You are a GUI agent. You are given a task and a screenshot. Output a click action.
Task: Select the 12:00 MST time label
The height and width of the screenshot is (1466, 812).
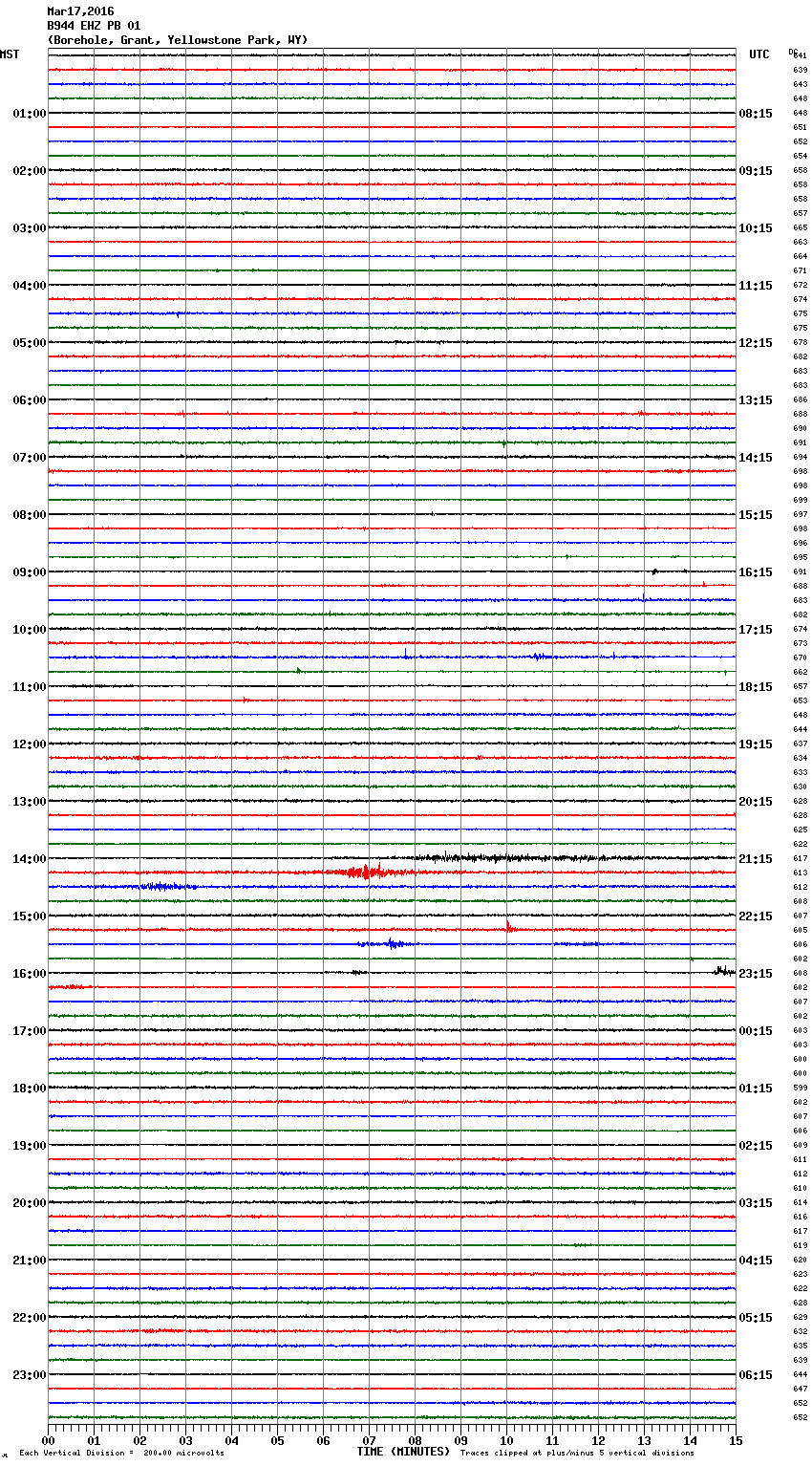(30, 744)
